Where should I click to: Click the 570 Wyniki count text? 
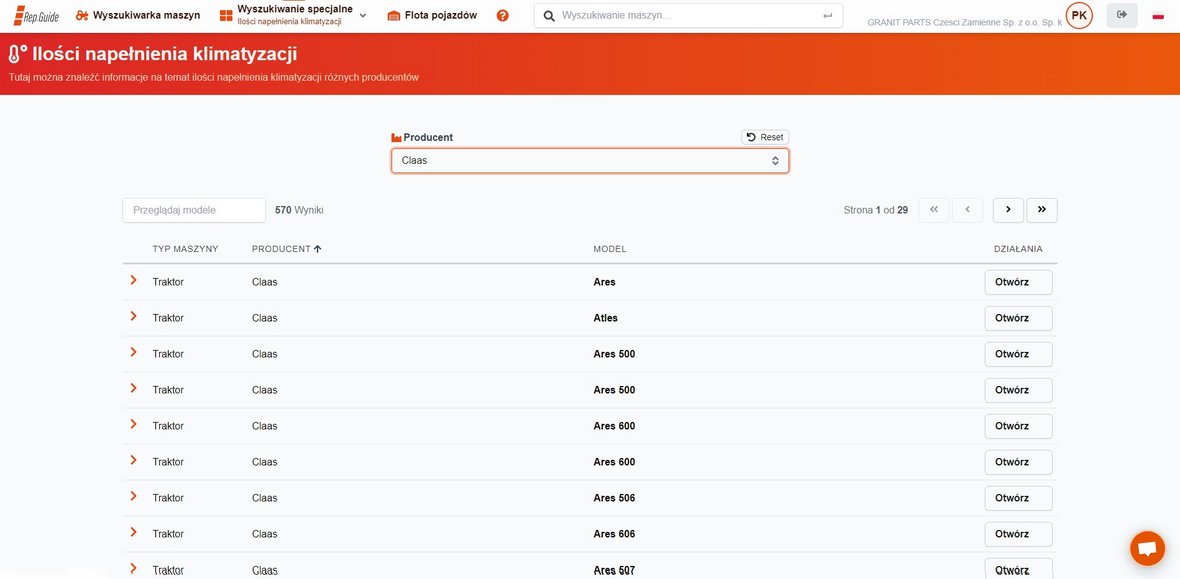pyautogui.click(x=299, y=210)
